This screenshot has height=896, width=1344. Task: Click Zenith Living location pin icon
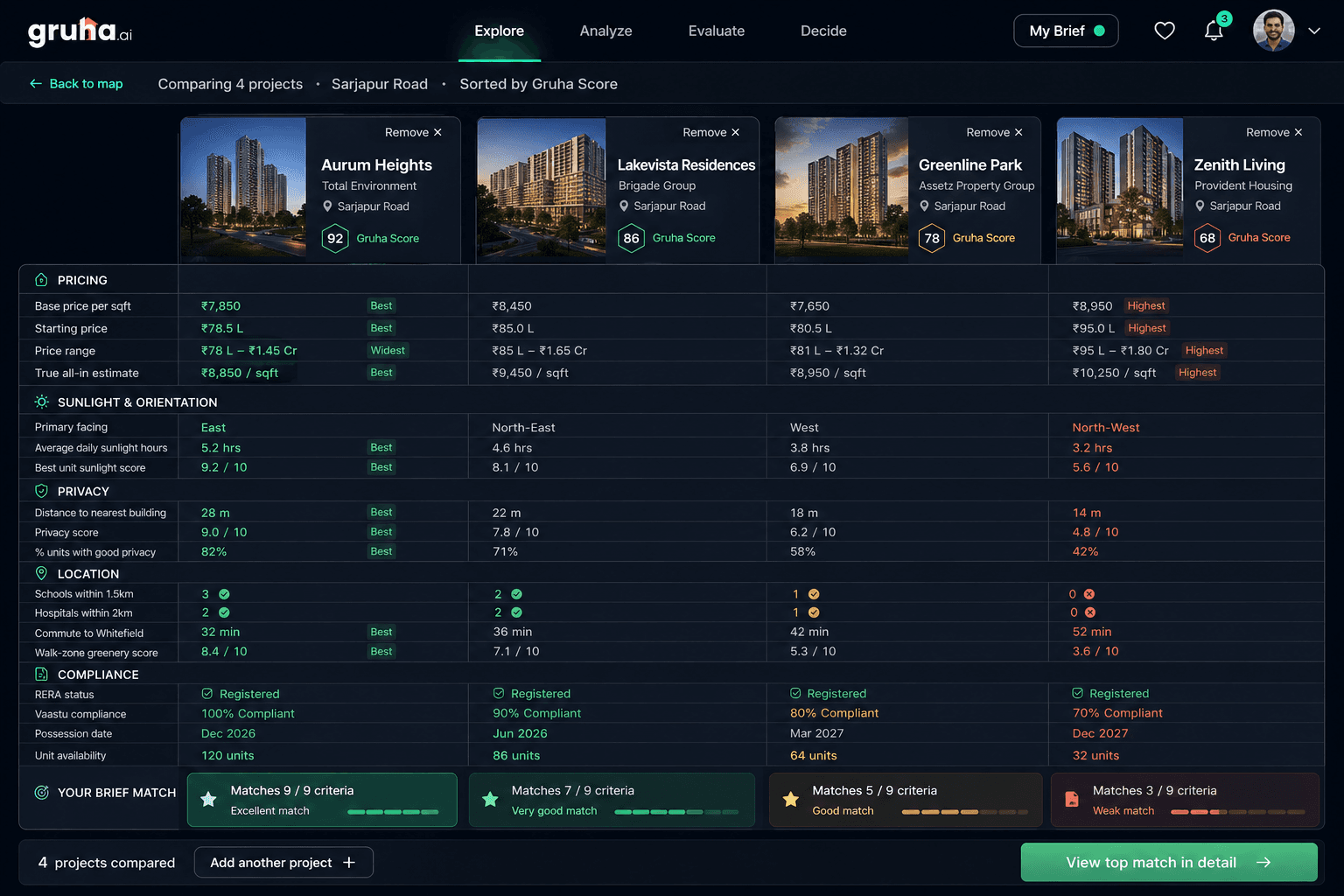[1200, 206]
